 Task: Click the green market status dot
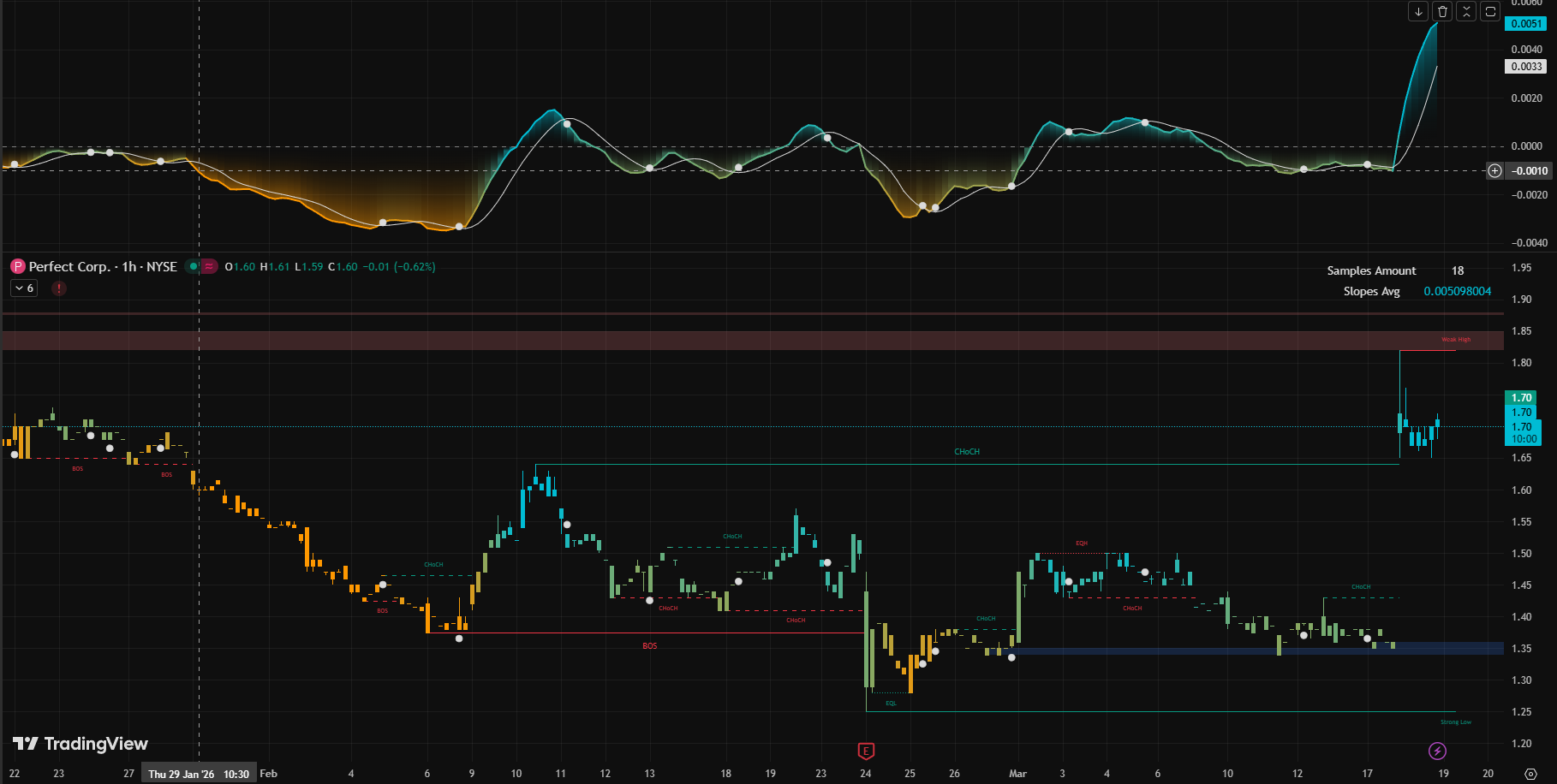(194, 266)
